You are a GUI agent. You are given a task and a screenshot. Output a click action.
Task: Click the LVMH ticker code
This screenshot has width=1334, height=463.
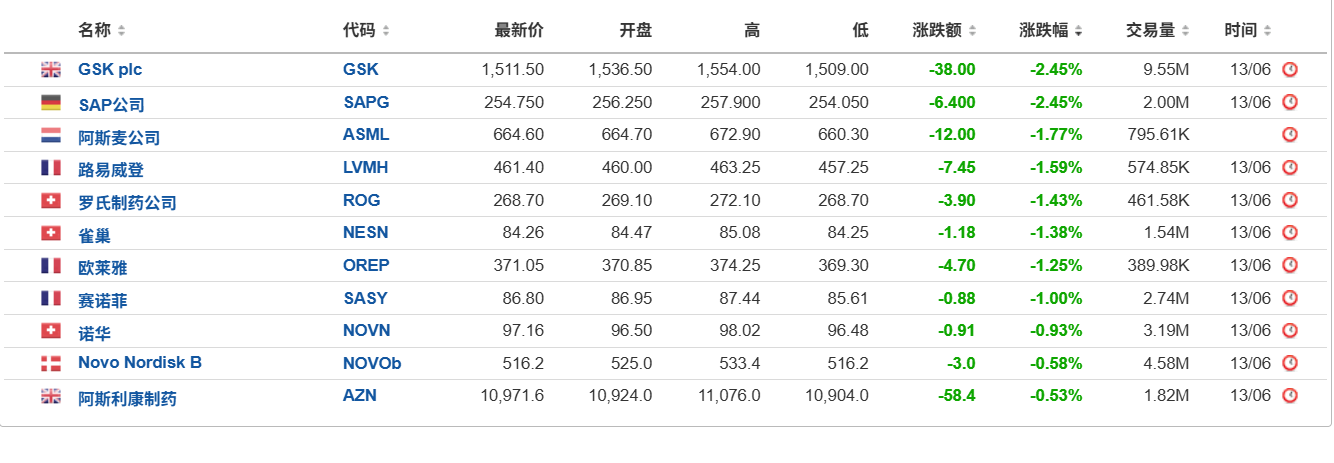366,167
